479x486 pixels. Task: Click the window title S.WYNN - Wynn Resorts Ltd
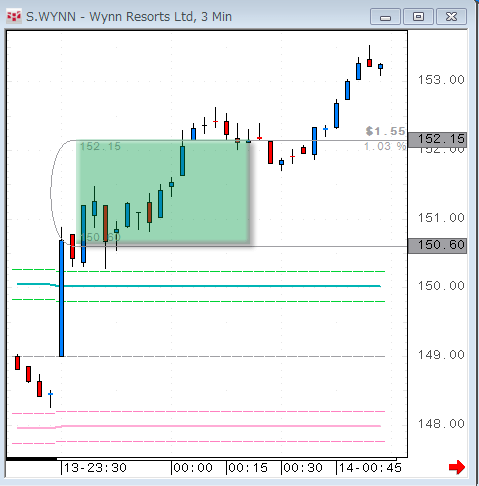(129, 17)
